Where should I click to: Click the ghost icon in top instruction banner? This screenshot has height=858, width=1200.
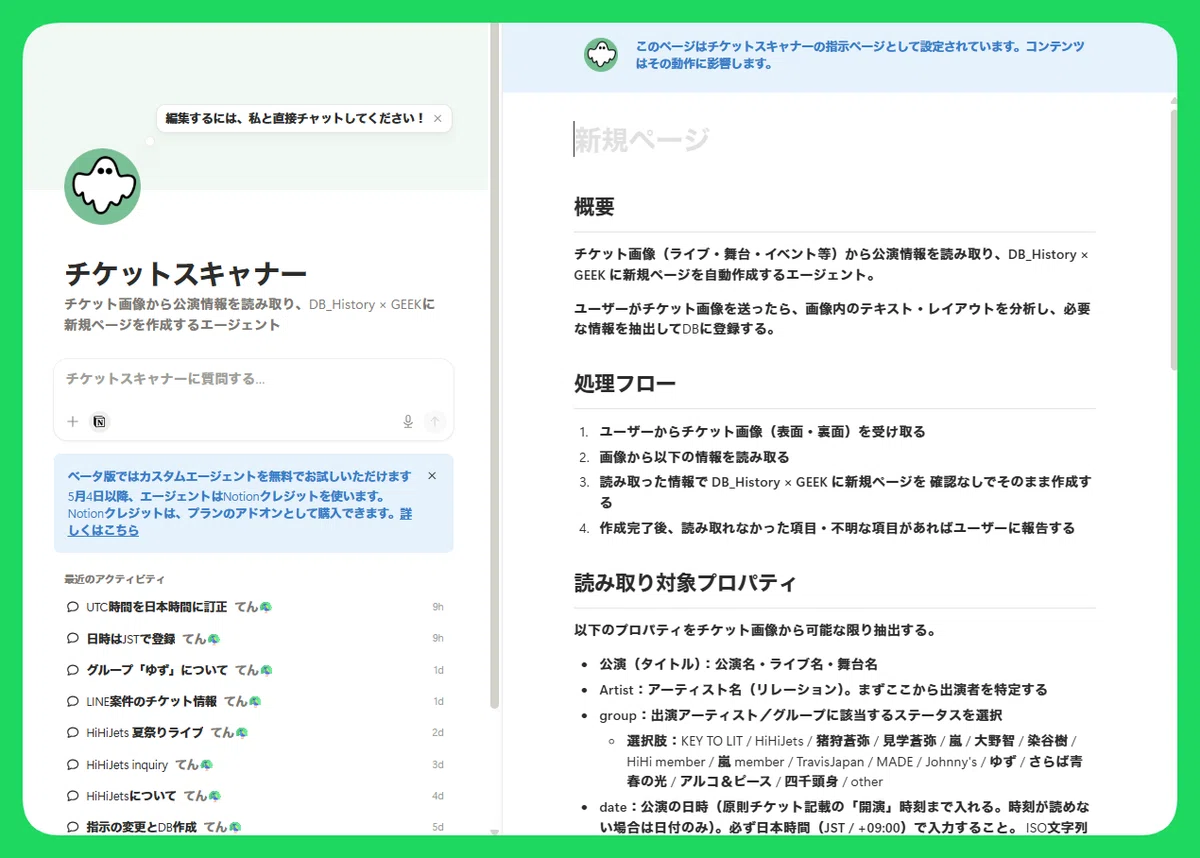pos(601,55)
